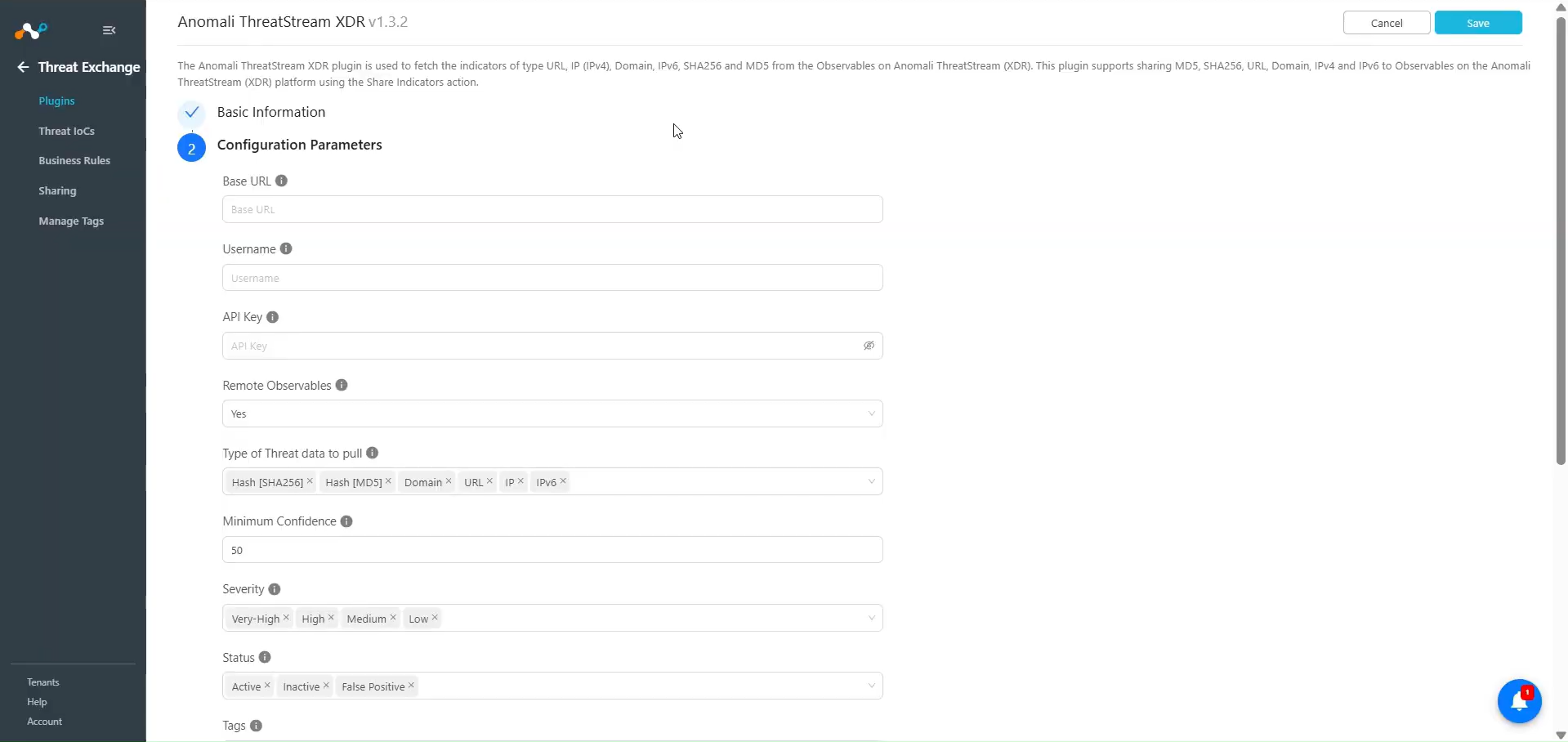The image size is (1568, 742).
Task: Open the Remote Observables dropdown
Action: pos(552,413)
